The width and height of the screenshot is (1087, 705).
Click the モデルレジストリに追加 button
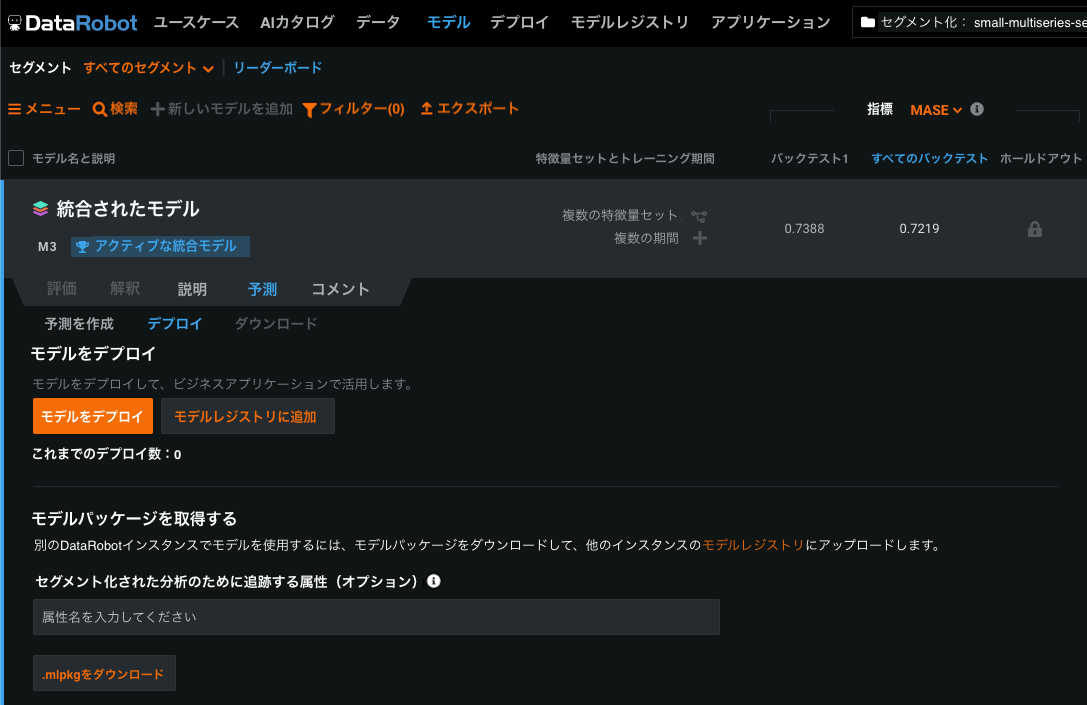247,416
